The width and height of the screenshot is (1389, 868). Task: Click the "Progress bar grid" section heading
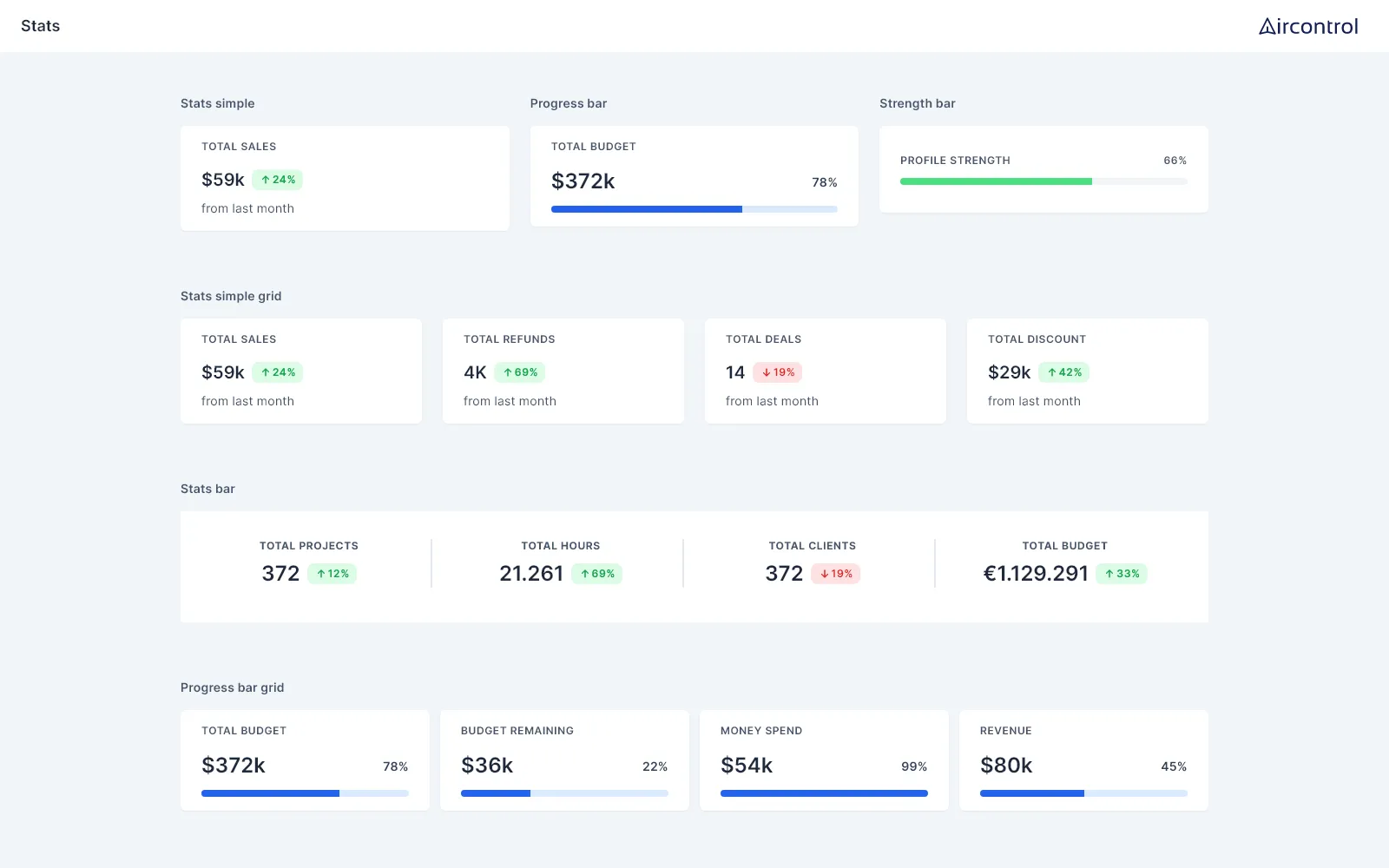pos(233,687)
